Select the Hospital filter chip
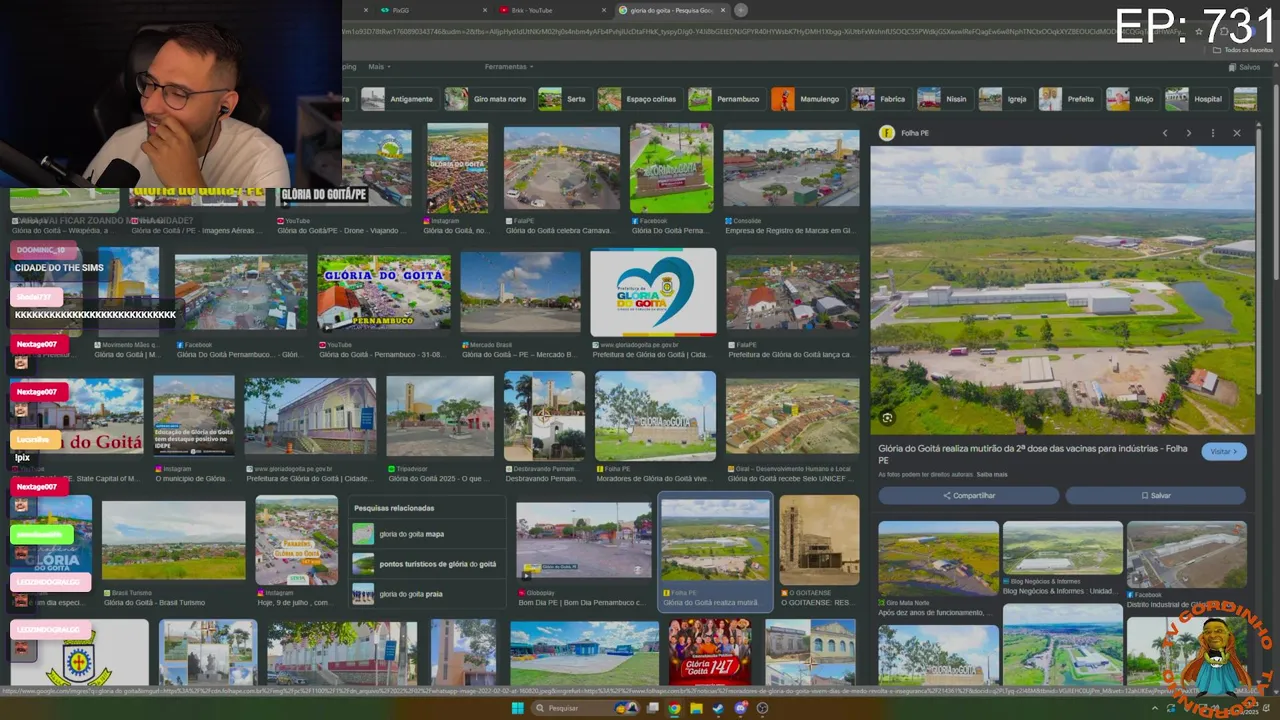This screenshot has width=1280, height=720. coord(1195,99)
